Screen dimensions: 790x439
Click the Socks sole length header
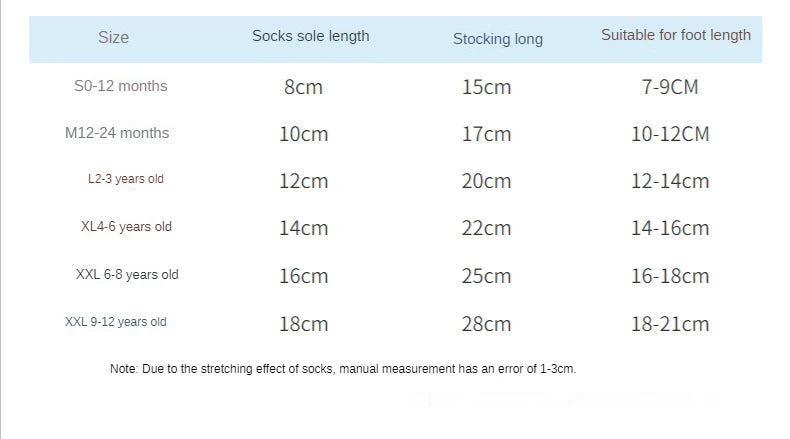(311, 36)
